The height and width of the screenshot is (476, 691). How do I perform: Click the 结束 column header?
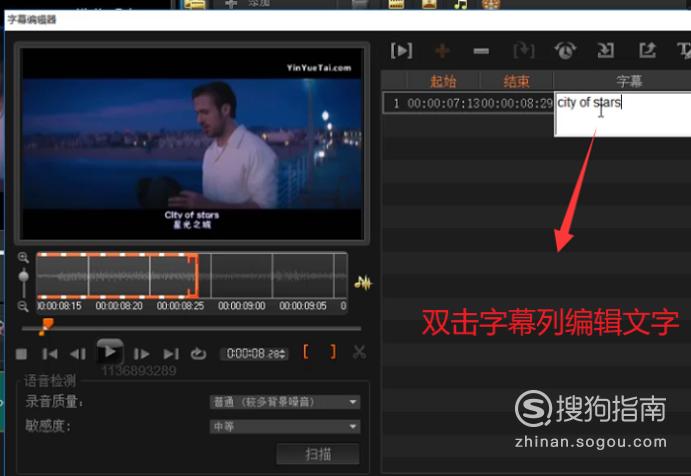point(516,82)
